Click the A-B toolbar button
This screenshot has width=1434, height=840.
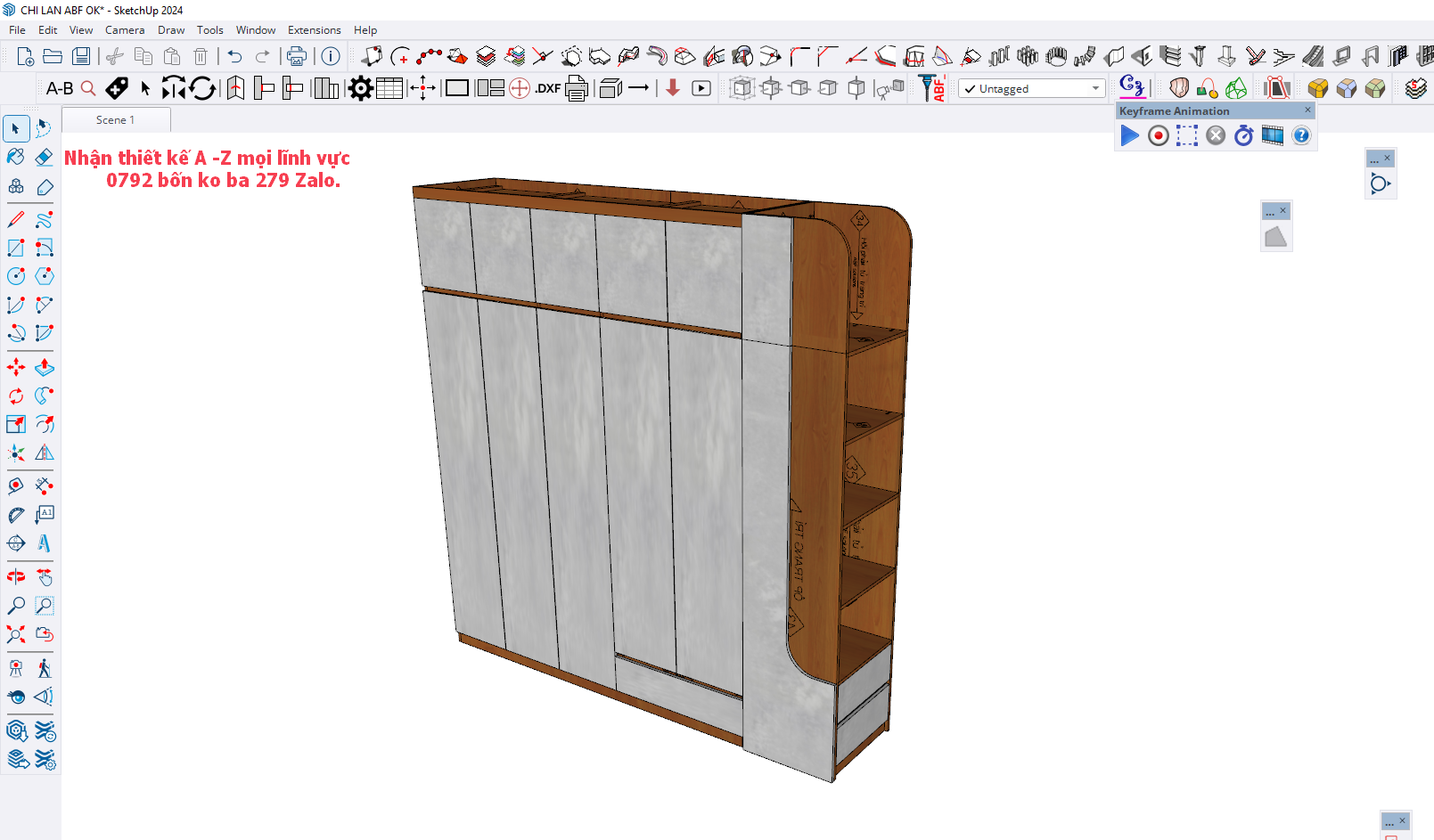(x=60, y=88)
